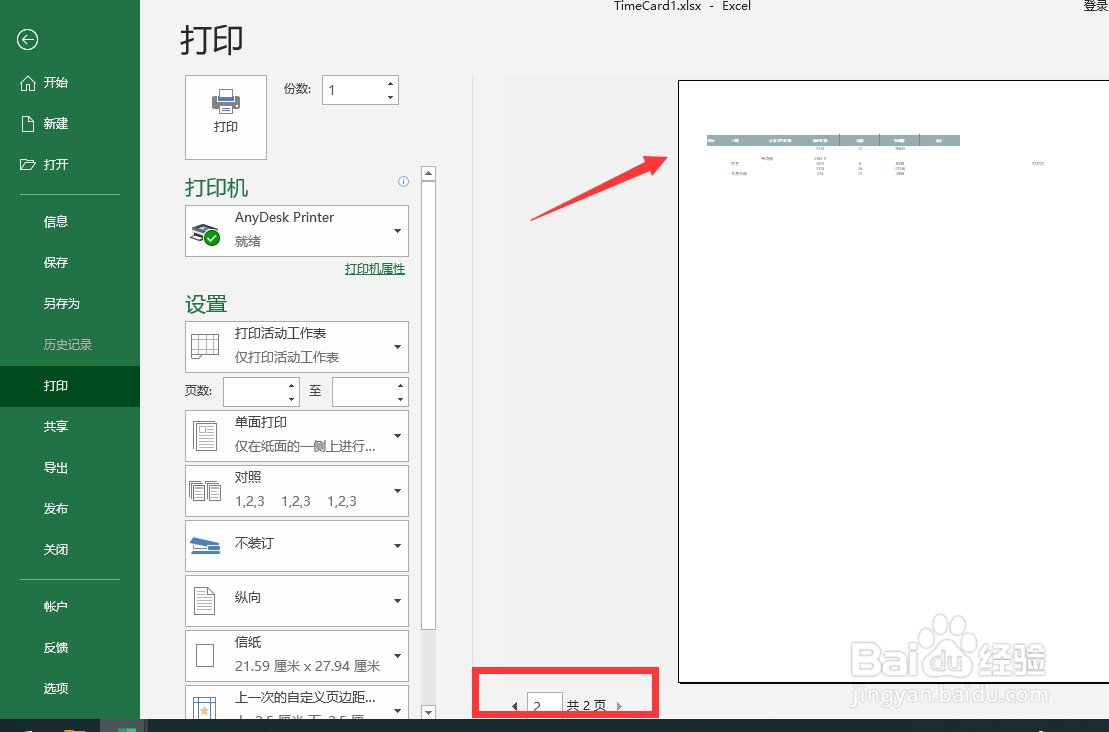Click the Home house icon

(x=28, y=83)
